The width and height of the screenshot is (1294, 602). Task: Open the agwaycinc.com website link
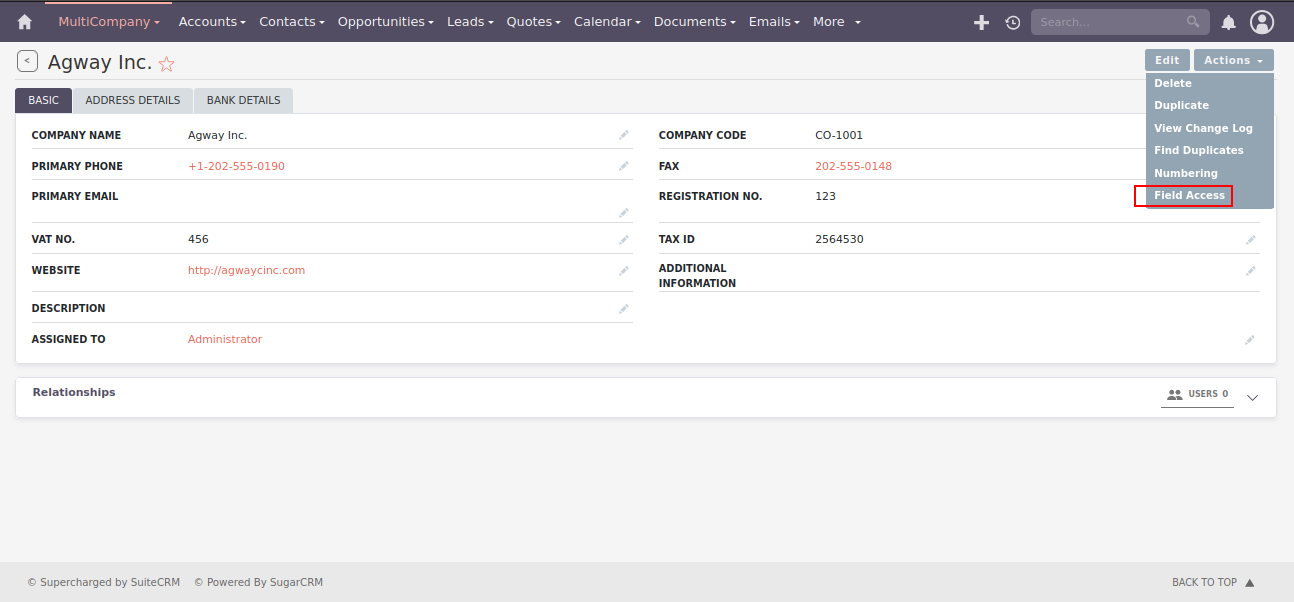pyautogui.click(x=246, y=270)
